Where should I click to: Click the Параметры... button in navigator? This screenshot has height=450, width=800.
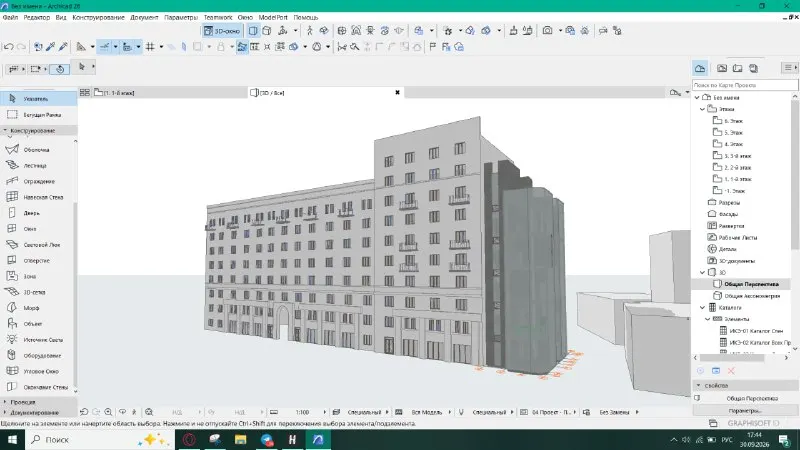(x=745, y=411)
